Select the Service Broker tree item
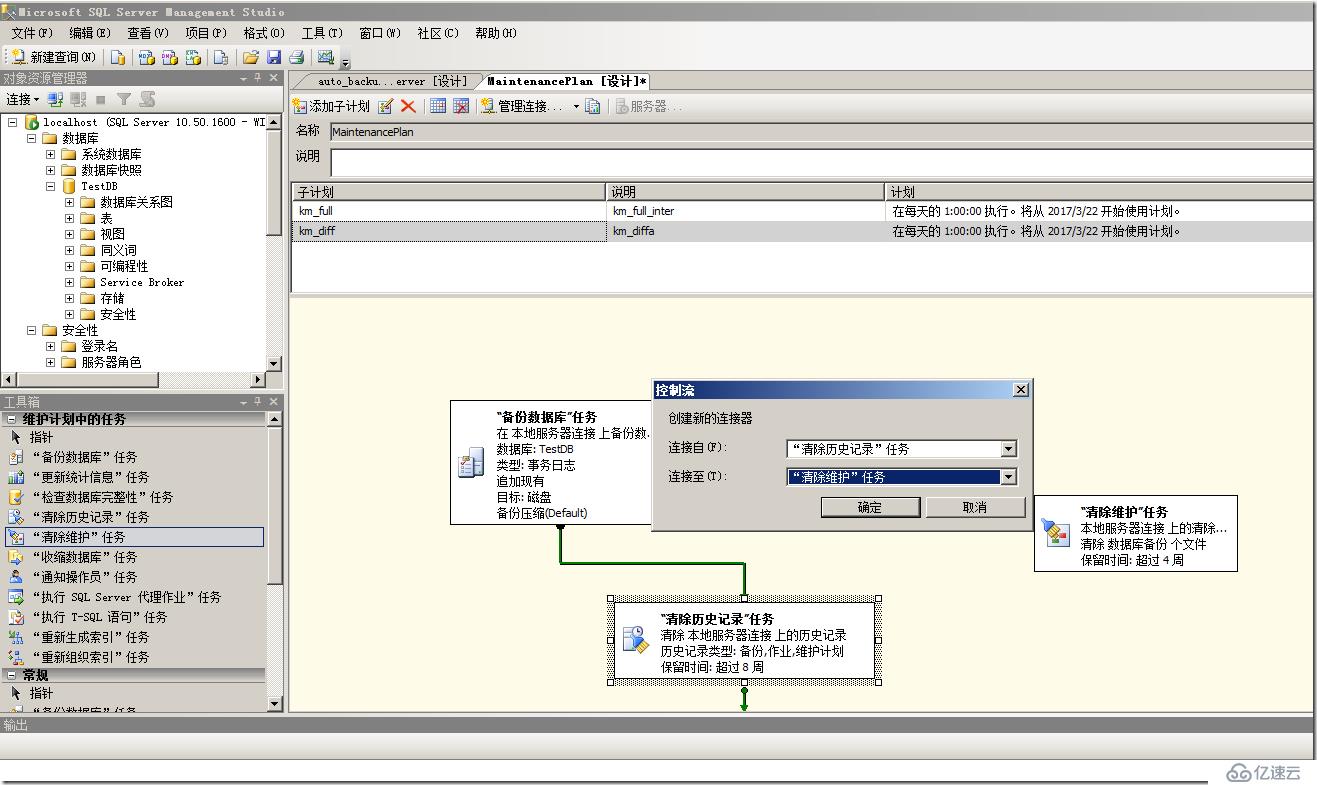This screenshot has height=785, width=1317. 141,282
